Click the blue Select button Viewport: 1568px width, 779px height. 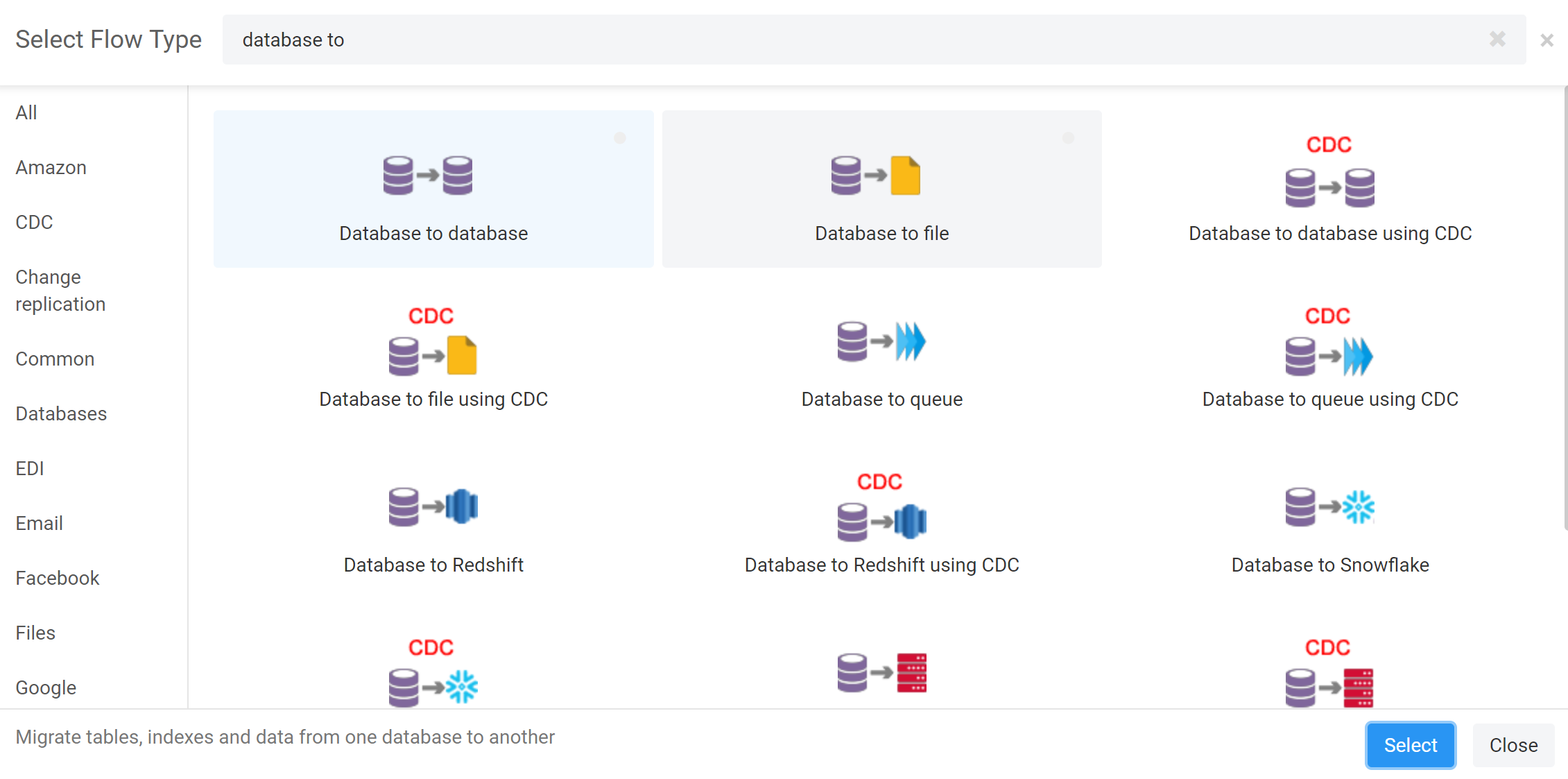click(1411, 745)
